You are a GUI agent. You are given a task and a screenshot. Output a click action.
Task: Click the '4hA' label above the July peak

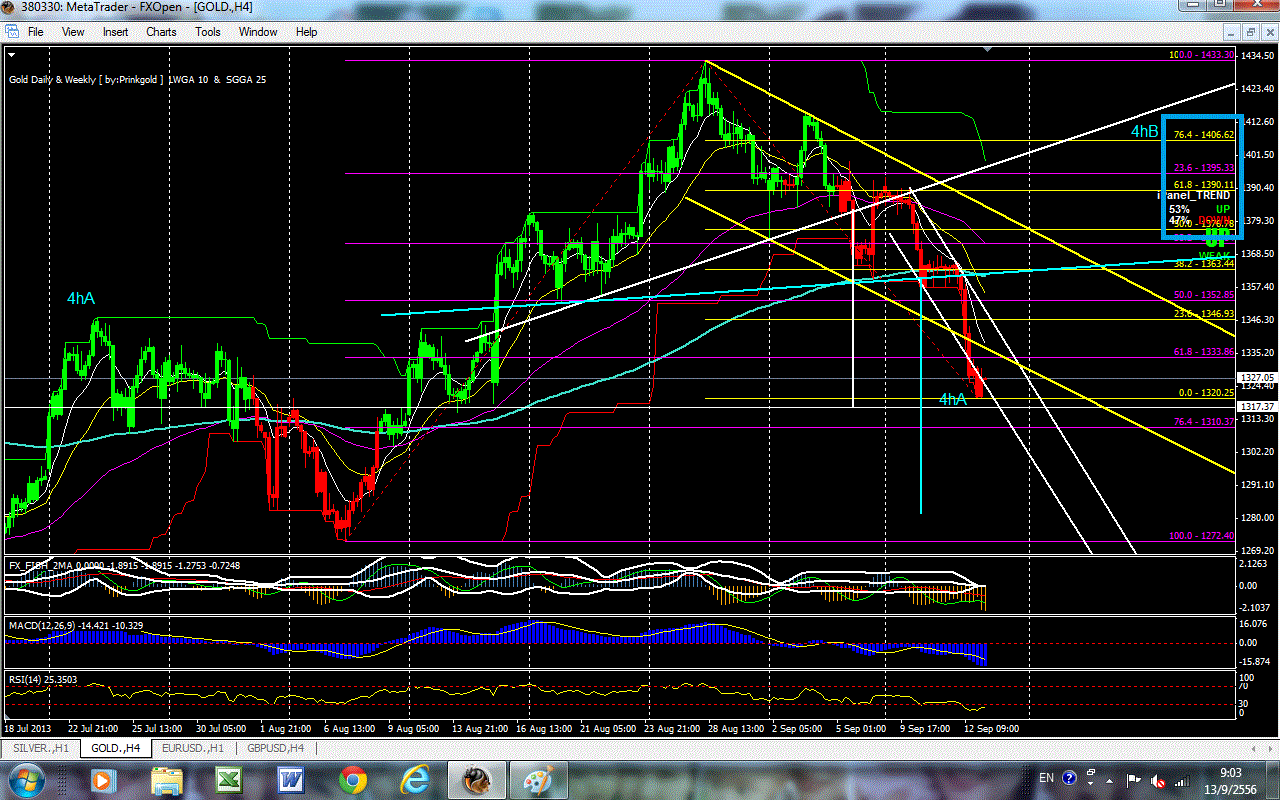(81, 298)
